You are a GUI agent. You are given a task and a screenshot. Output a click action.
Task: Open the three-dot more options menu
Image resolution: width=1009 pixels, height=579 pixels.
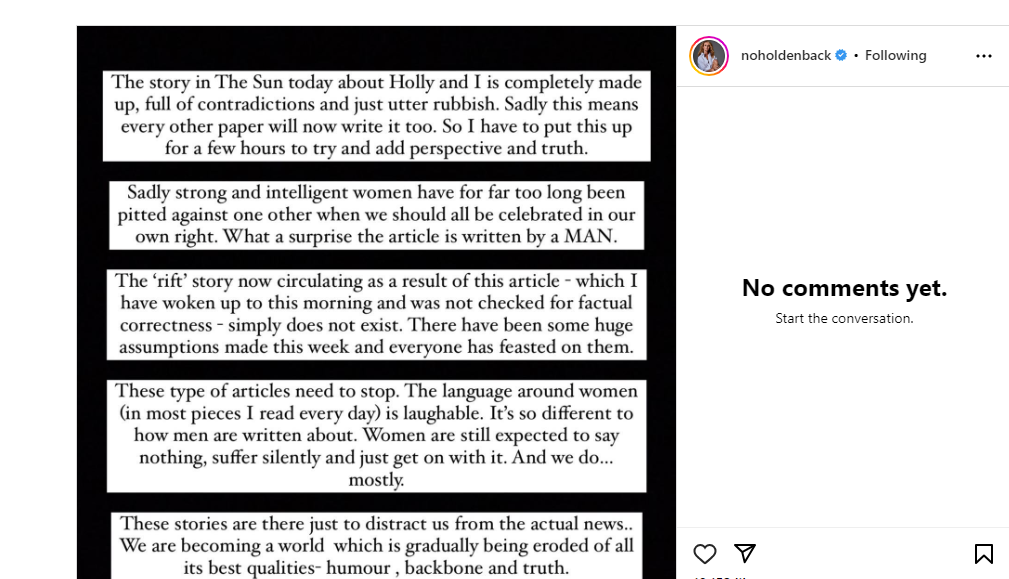click(x=984, y=56)
